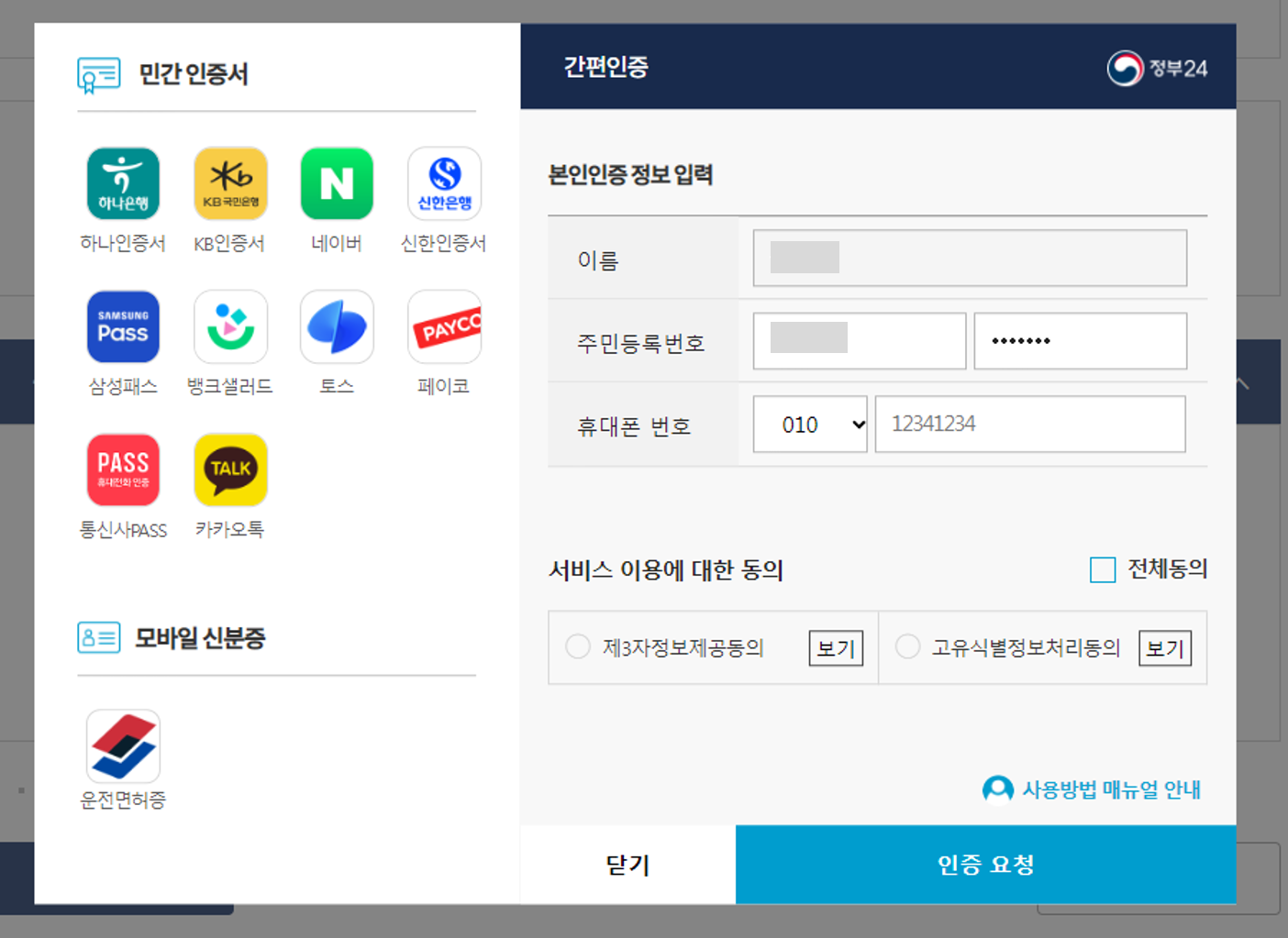This screenshot has width=1288, height=938.
Task: Select the PAYCO authentication icon
Action: click(444, 326)
